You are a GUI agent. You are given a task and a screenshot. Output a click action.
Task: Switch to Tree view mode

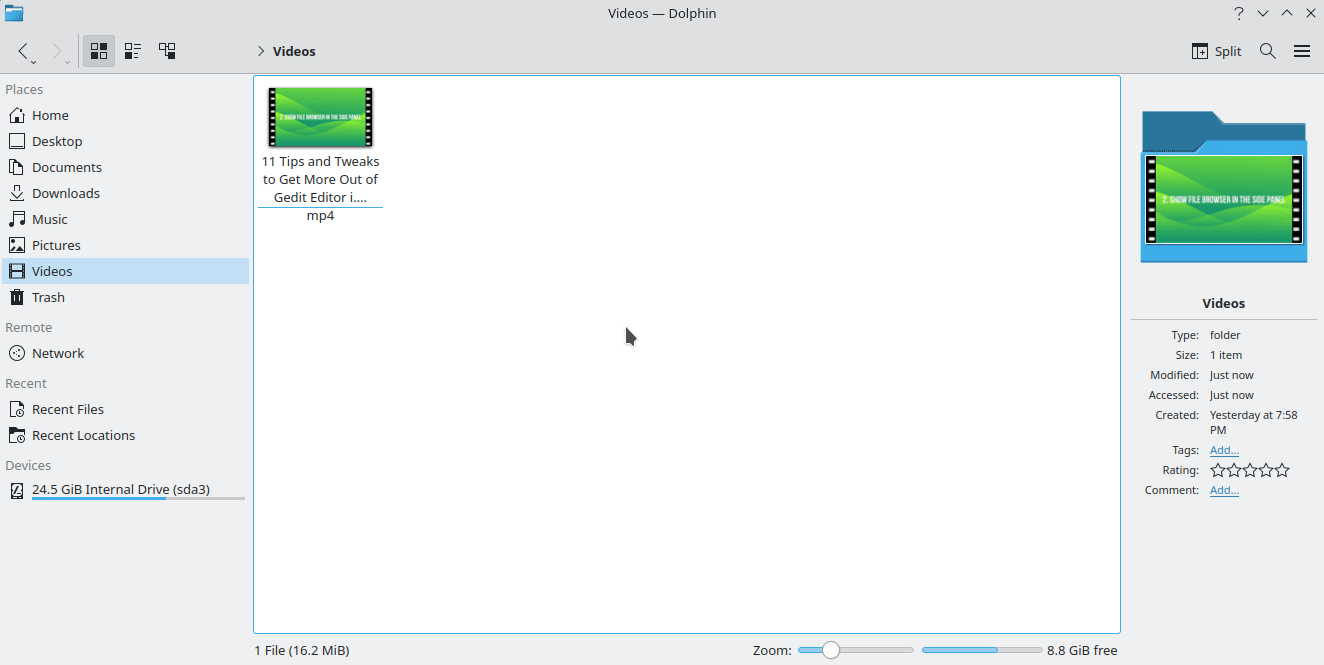(x=167, y=50)
